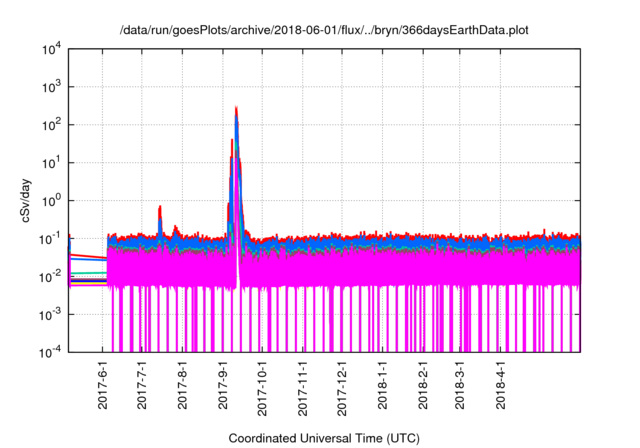The image size is (640, 448).
Task: Click the 2018-3-1 date tick label
Action: click(460, 385)
